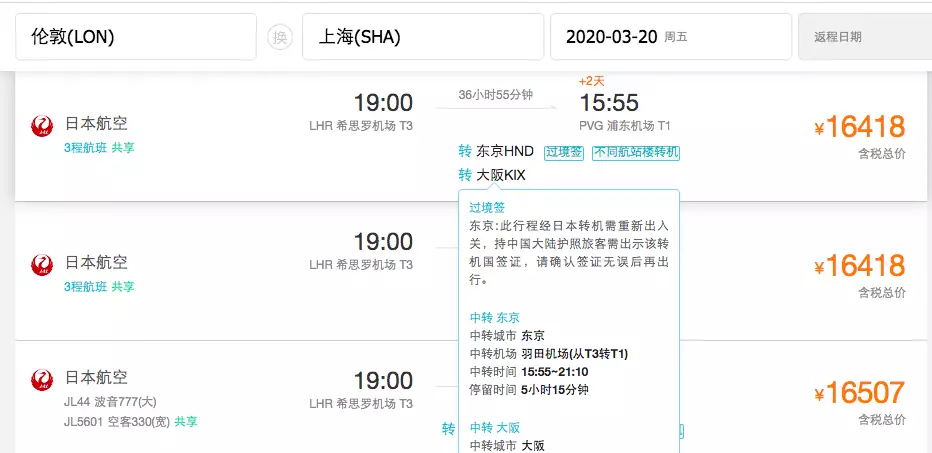Click 共享 codeshare label in second flight row
Viewport: 932px width, 453px height.
click(123, 286)
